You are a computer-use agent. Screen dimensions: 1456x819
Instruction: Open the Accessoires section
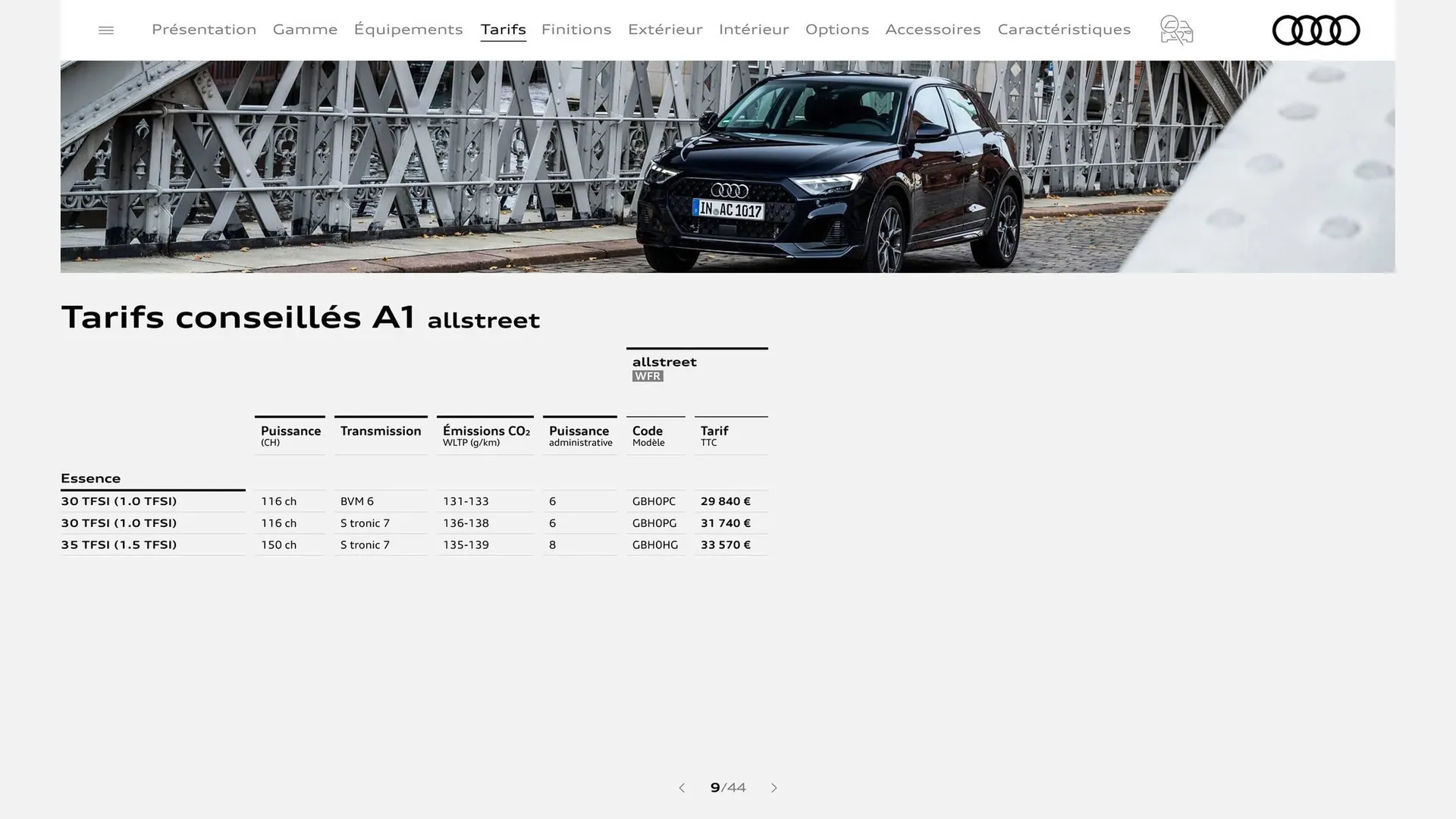point(933,30)
